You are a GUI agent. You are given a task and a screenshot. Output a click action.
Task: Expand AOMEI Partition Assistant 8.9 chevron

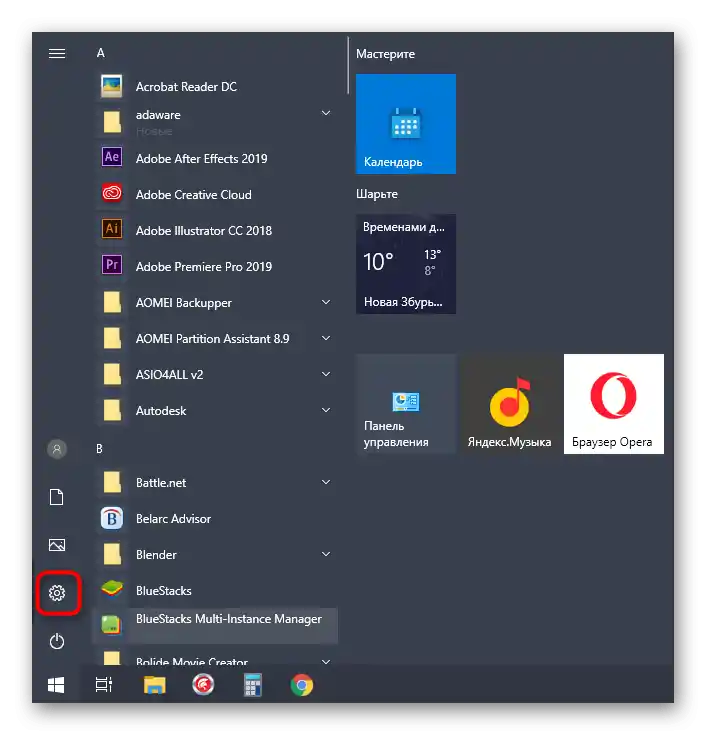coord(326,338)
